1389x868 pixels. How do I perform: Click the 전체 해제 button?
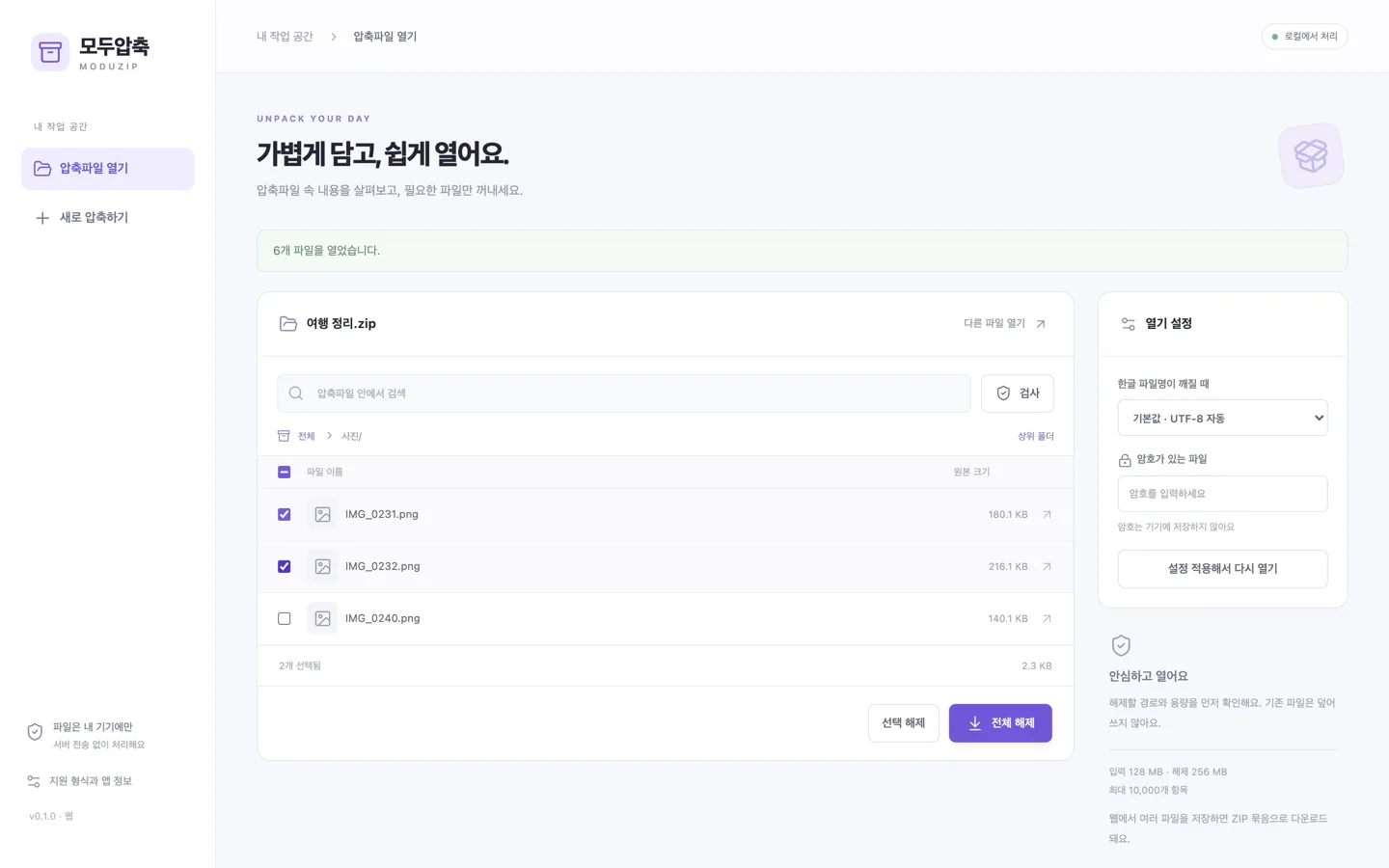coord(1000,723)
